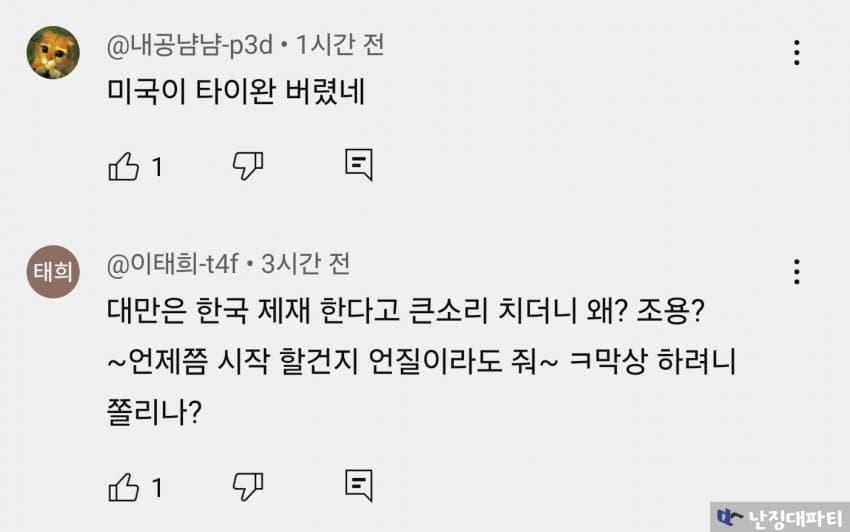This screenshot has width=850, height=532.
Task: Reply to the comment by @내공냠냠-p3d
Action: tap(359, 165)
